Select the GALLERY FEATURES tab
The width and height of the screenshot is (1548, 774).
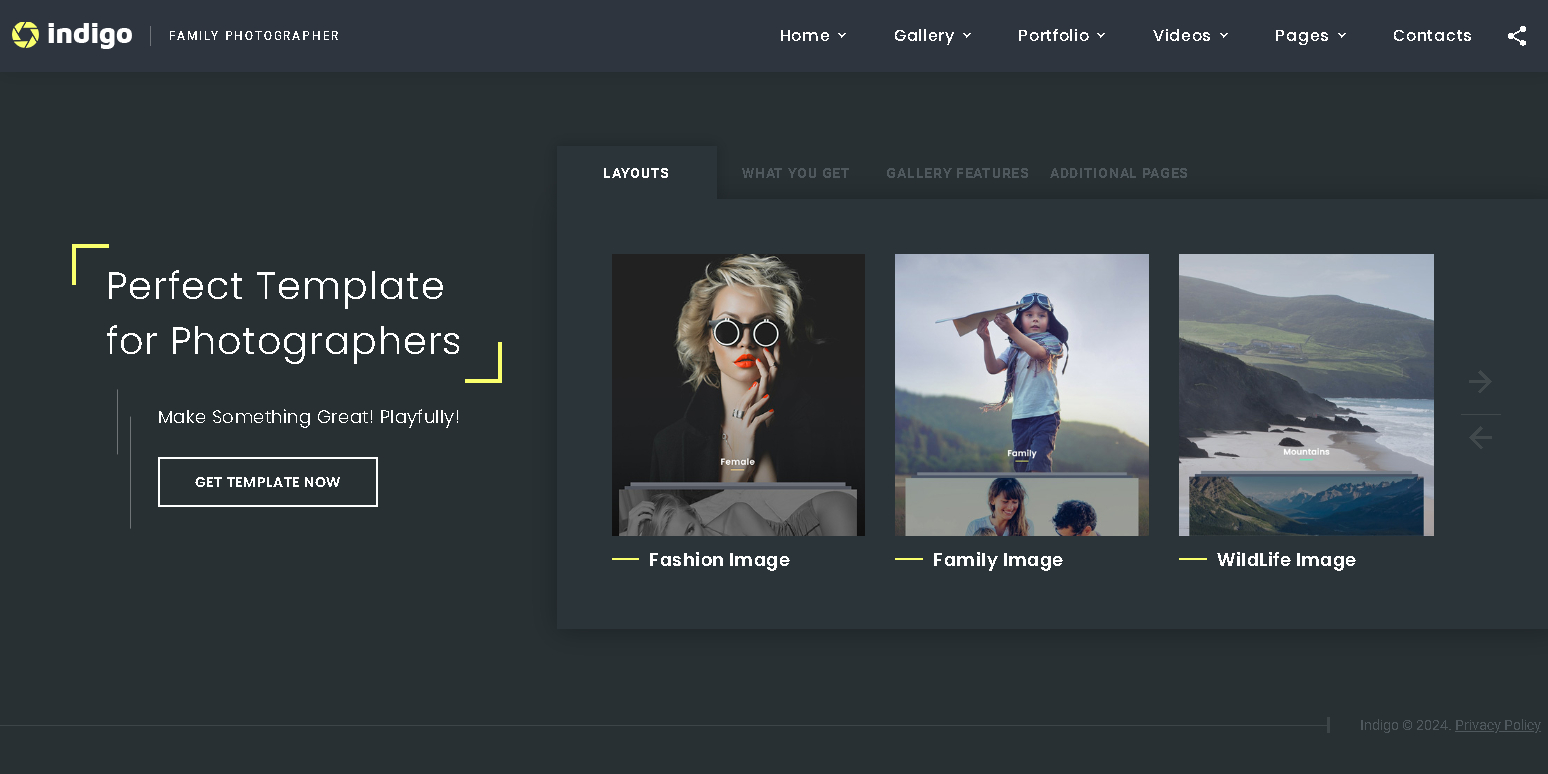(x=957, y=173)
